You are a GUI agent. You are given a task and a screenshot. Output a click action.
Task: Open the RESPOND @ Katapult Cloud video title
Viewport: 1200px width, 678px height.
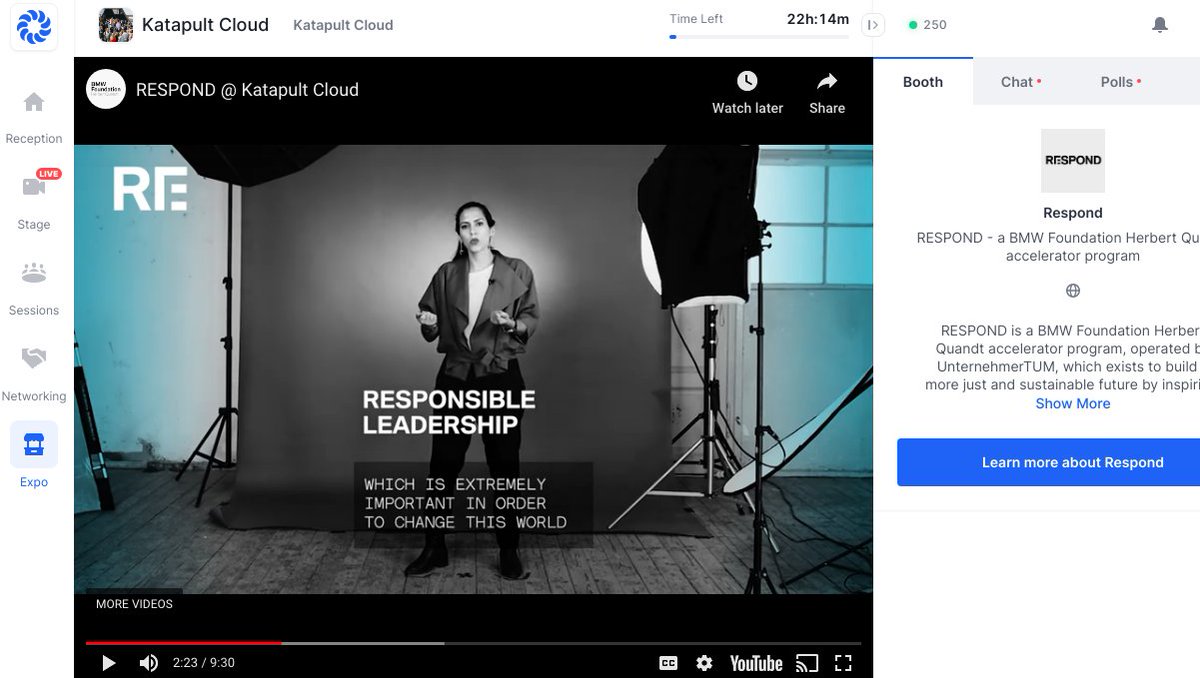coord(247,90)
